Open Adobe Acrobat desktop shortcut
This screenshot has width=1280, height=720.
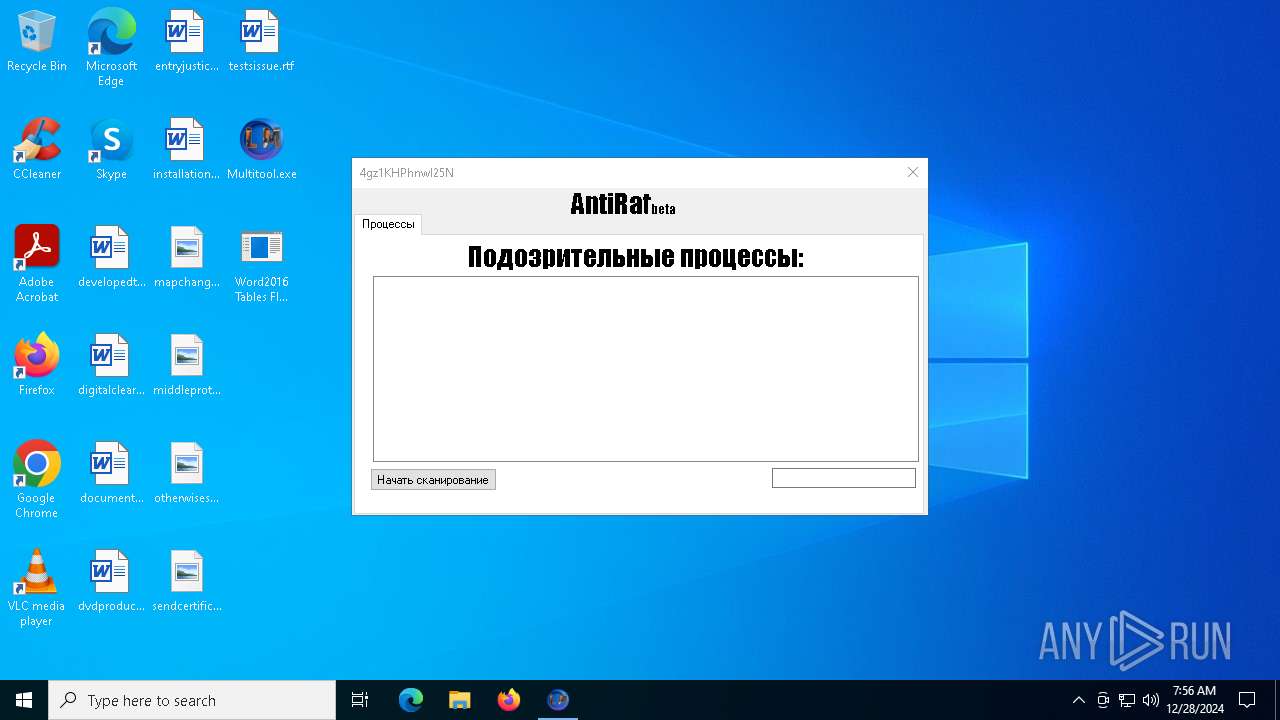pos(37,264)
